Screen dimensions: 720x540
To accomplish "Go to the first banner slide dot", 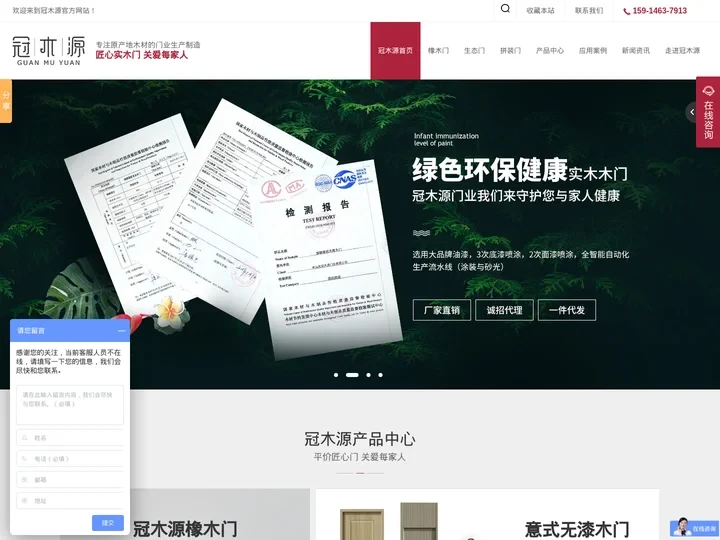I will 336,375.
